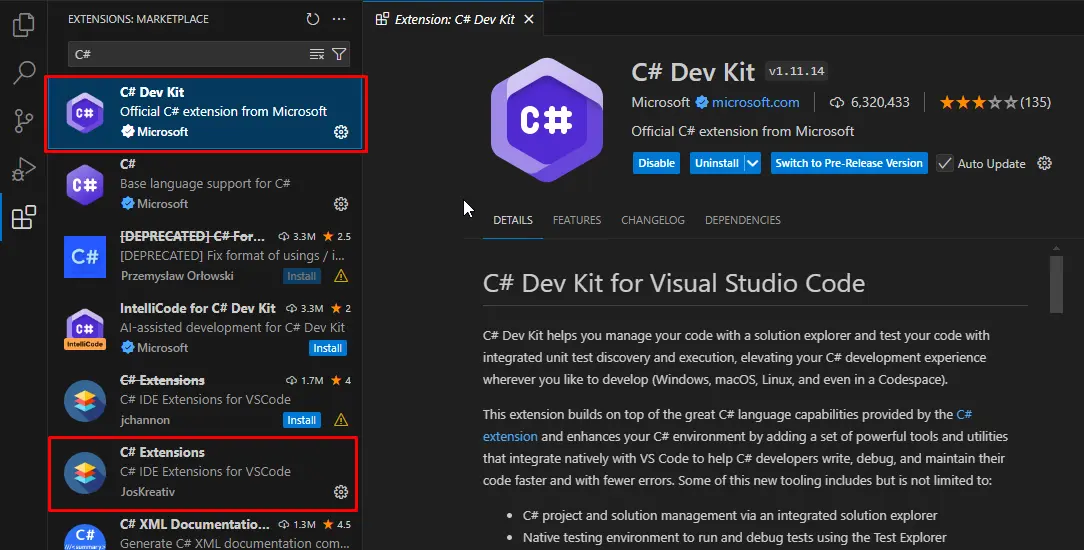This screenshot has width=1084, height=550.
Task: Click the install count download icon
Action: tap(837, 102)
